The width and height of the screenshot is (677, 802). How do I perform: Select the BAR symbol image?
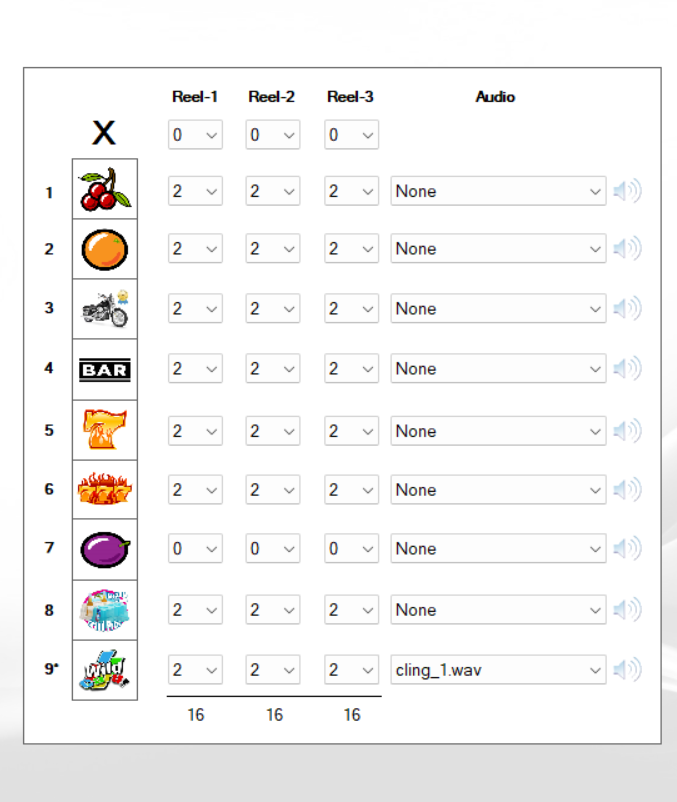point(105,370)
